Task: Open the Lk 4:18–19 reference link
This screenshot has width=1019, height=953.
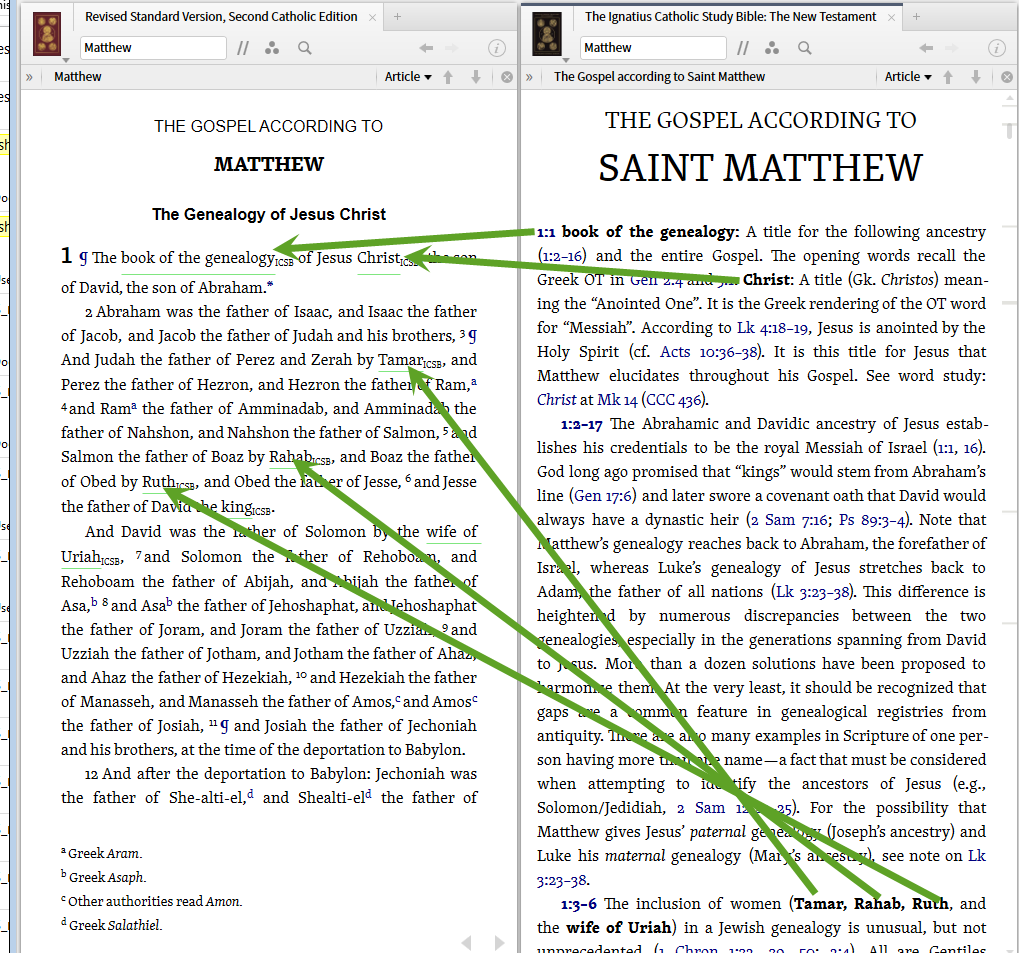Action: click(772, 328)
